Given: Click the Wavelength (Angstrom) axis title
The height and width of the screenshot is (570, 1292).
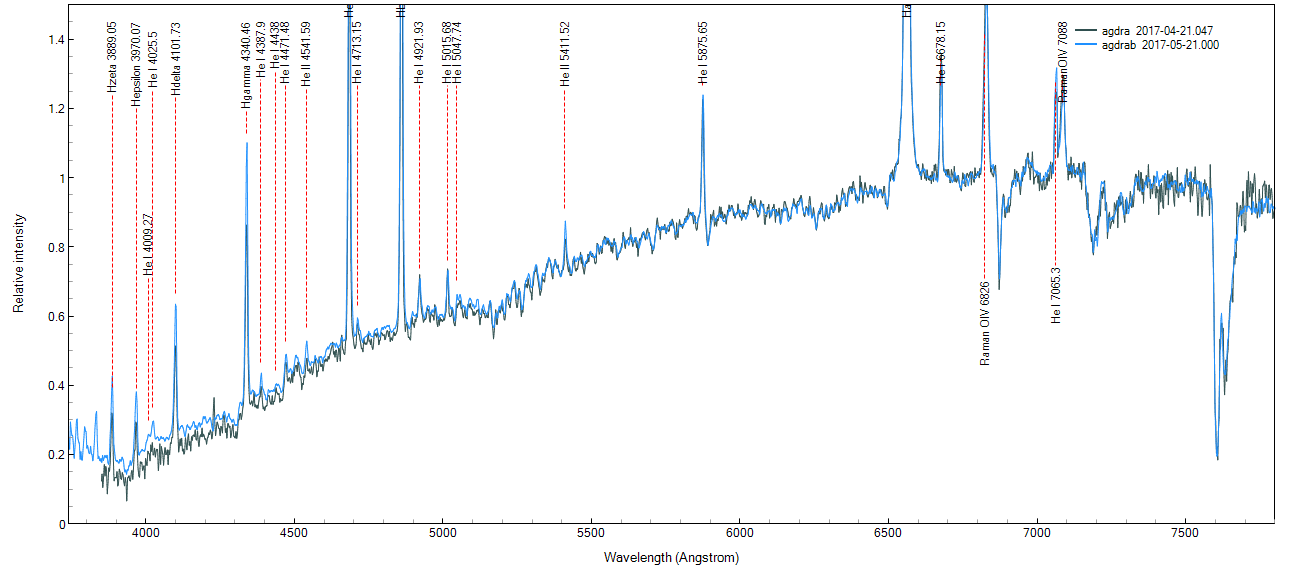Looking at the screenshot, I should tap(671, 557).
